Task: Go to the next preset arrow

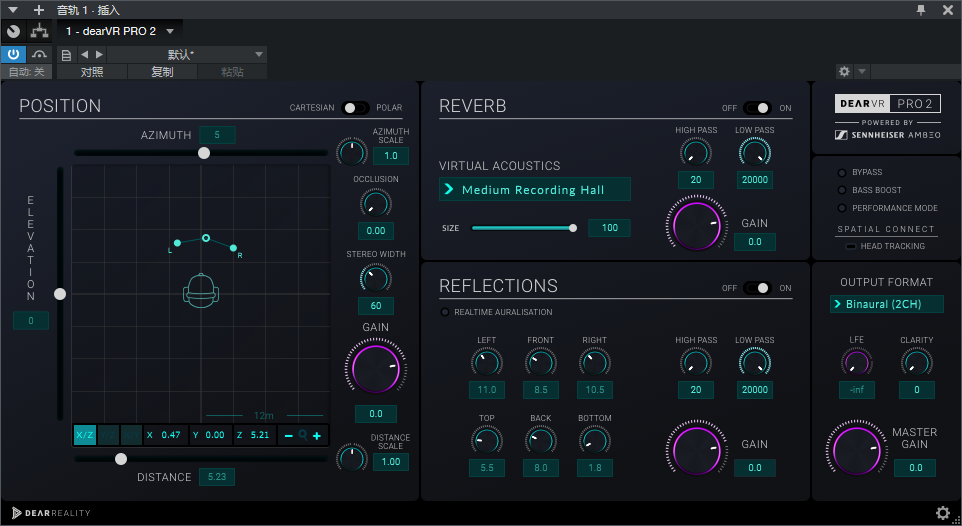Action: pyautogui.click(x=99, y=55)
